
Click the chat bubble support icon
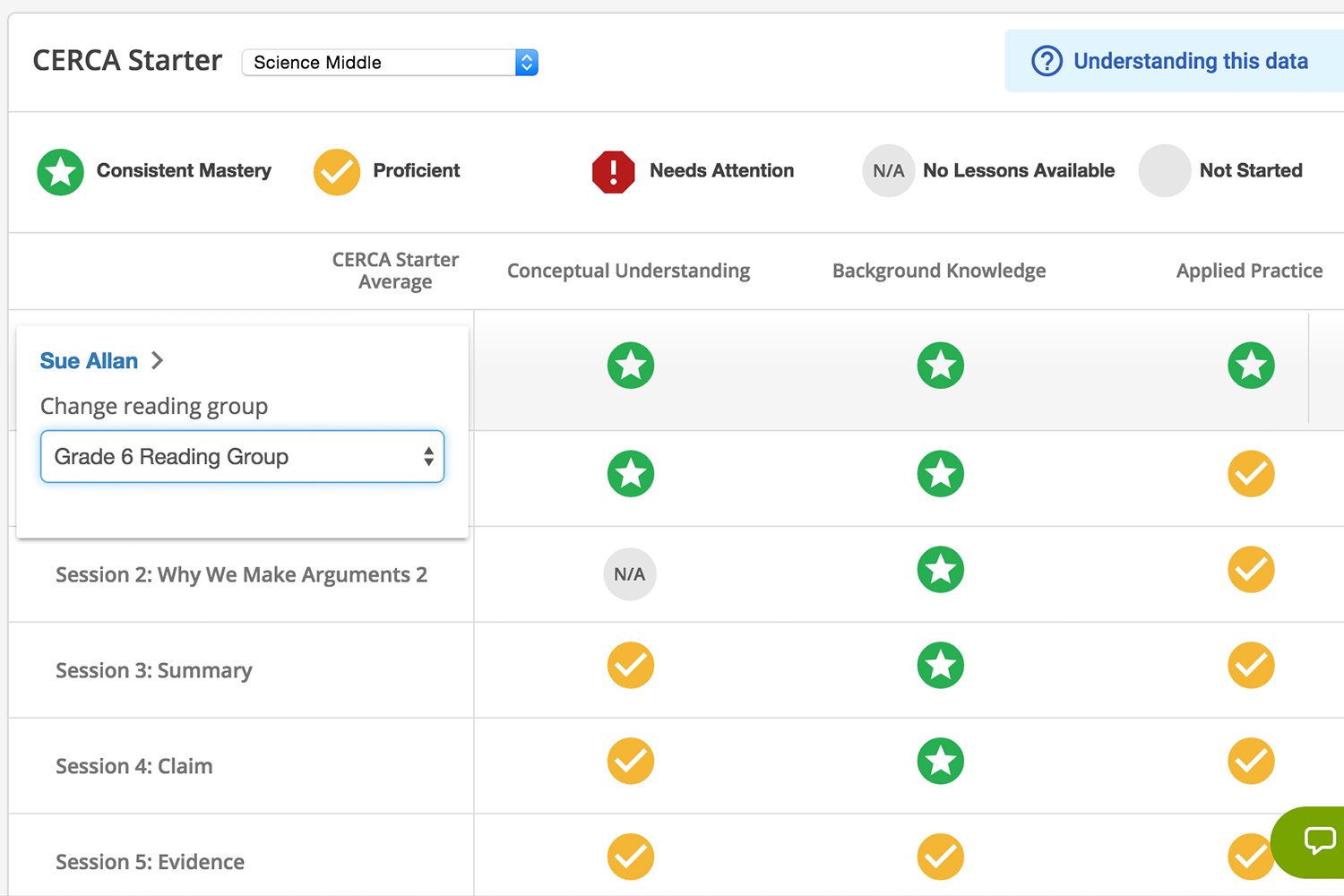pyautogui.click(x=1319, y=840)
